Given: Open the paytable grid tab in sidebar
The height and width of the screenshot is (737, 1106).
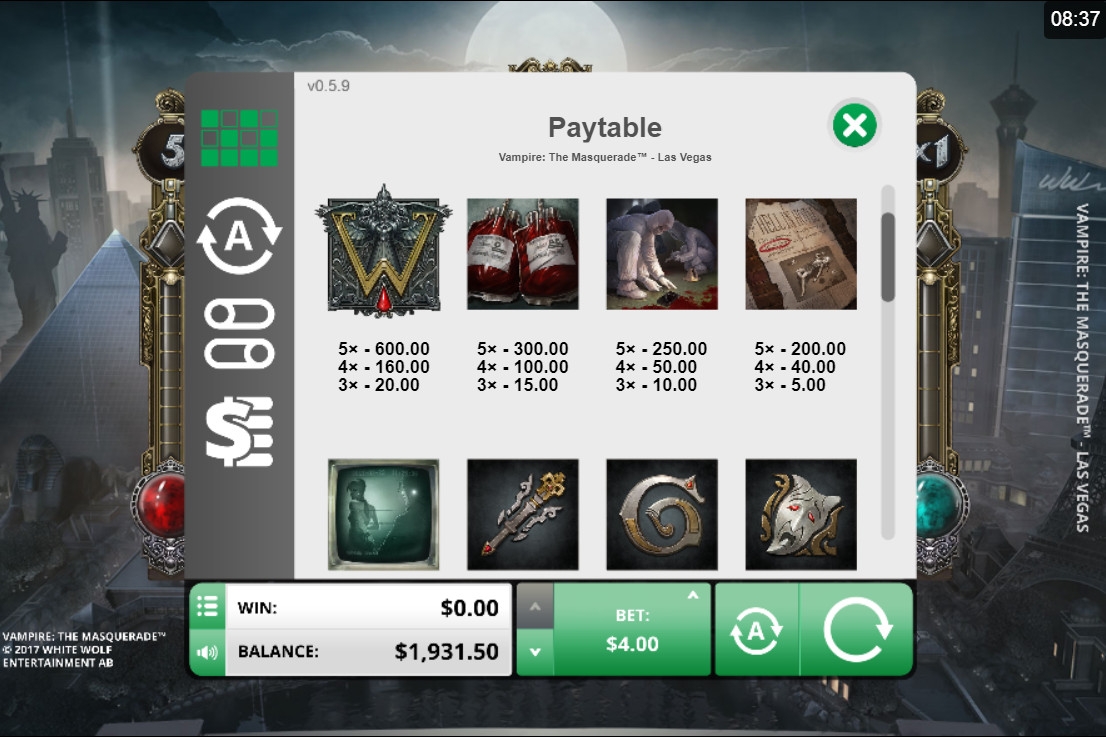Looking at the screenshot, I should click(x=239, y=138).
